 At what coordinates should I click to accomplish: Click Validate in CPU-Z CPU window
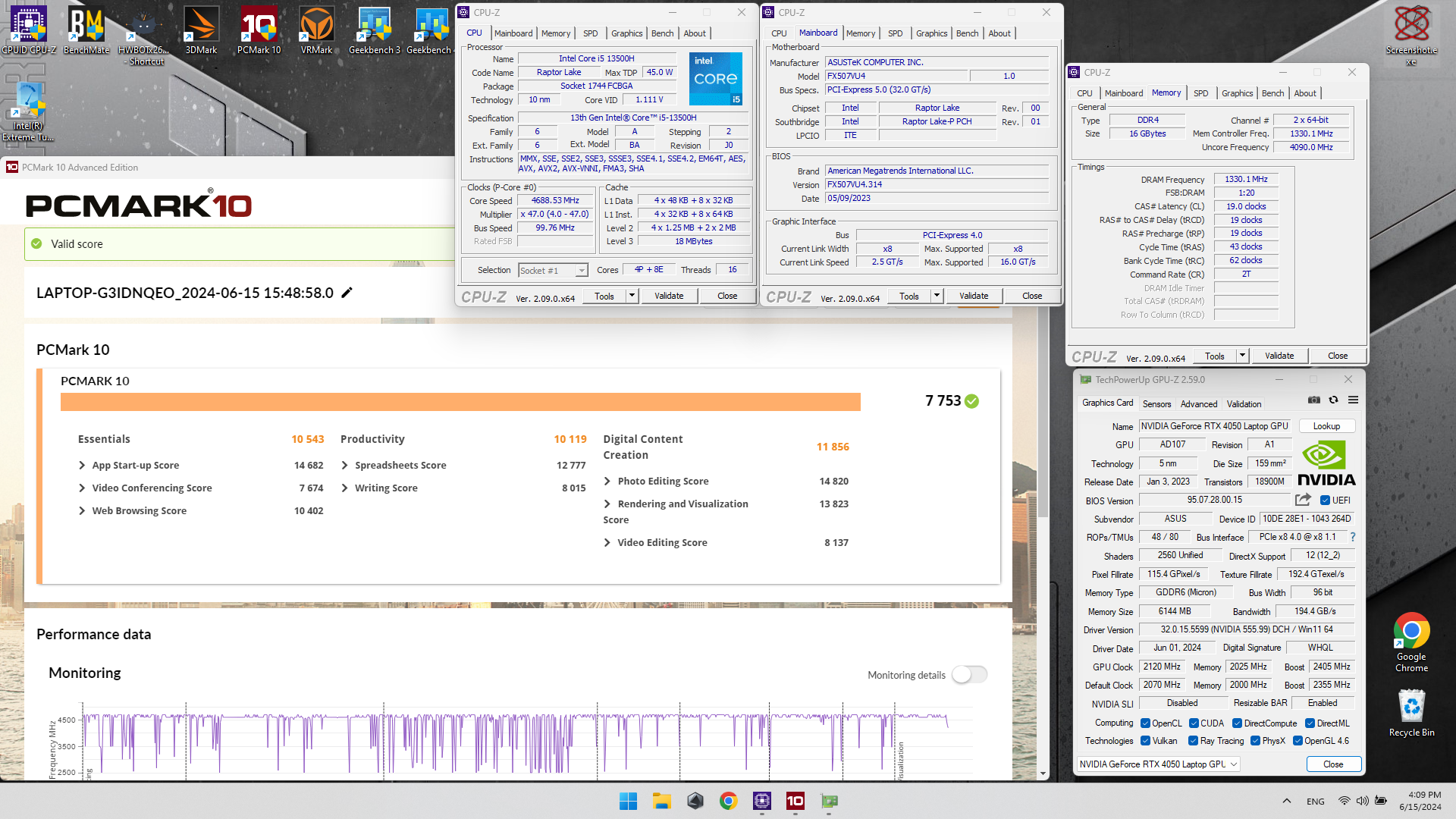pyautogui.click(x=669, y=296)
